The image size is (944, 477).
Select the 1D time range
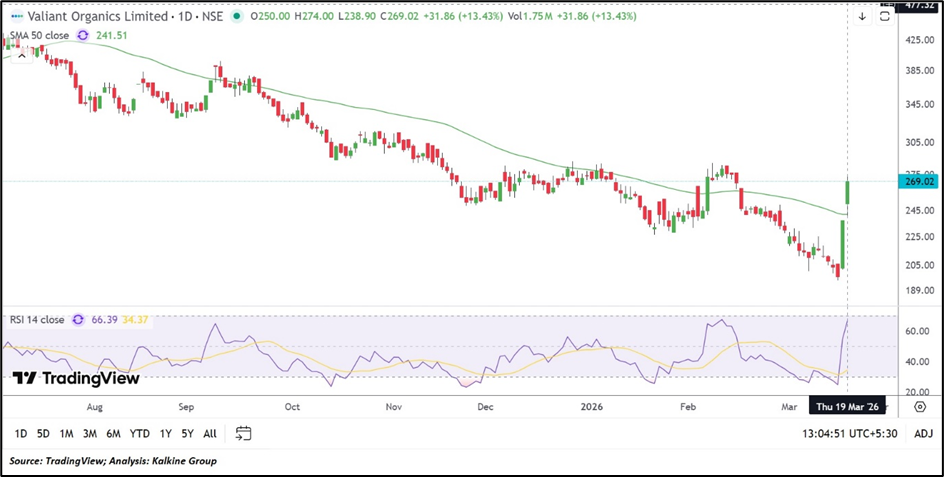coord(21,433)
